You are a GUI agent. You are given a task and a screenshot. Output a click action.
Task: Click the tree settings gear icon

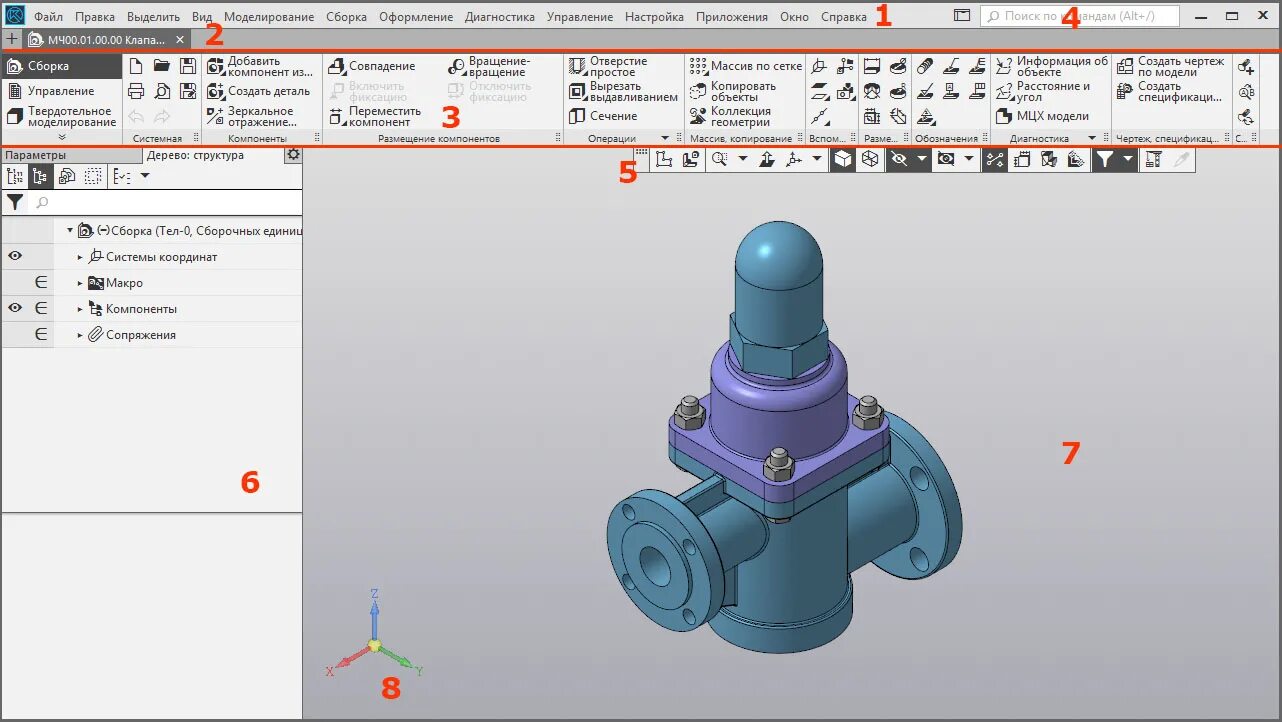click(293, 155)
